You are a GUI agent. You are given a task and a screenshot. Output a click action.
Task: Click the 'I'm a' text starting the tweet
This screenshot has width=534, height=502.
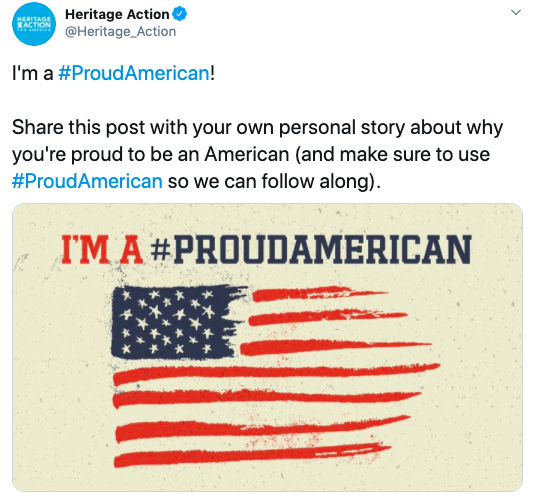32,73
